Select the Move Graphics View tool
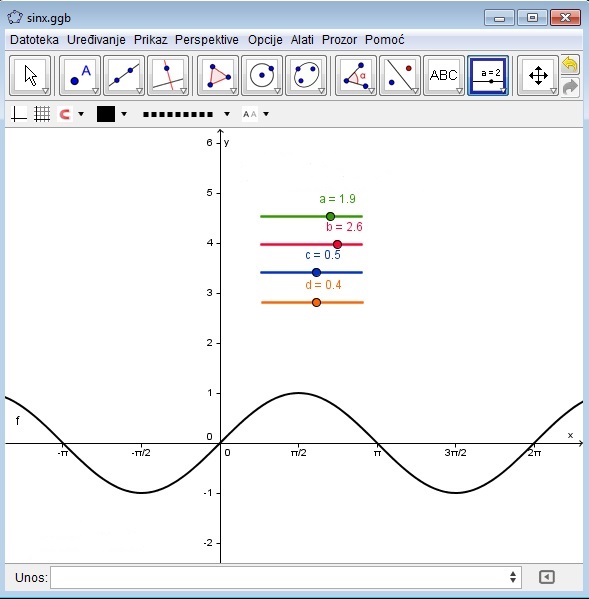The width and height of the screenshot is (589, 599). tap(538, 75)
